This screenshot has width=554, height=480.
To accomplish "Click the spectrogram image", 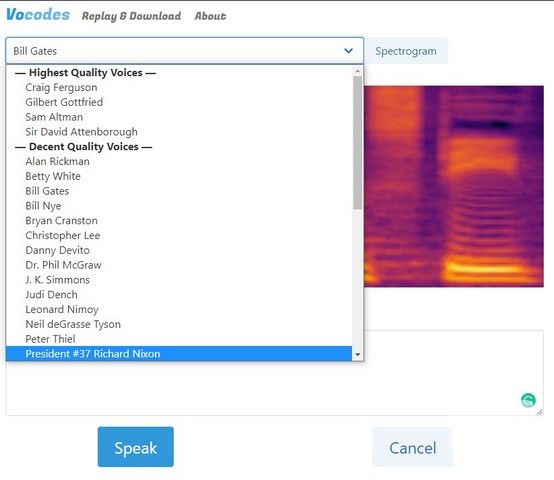I will [454, 186].
